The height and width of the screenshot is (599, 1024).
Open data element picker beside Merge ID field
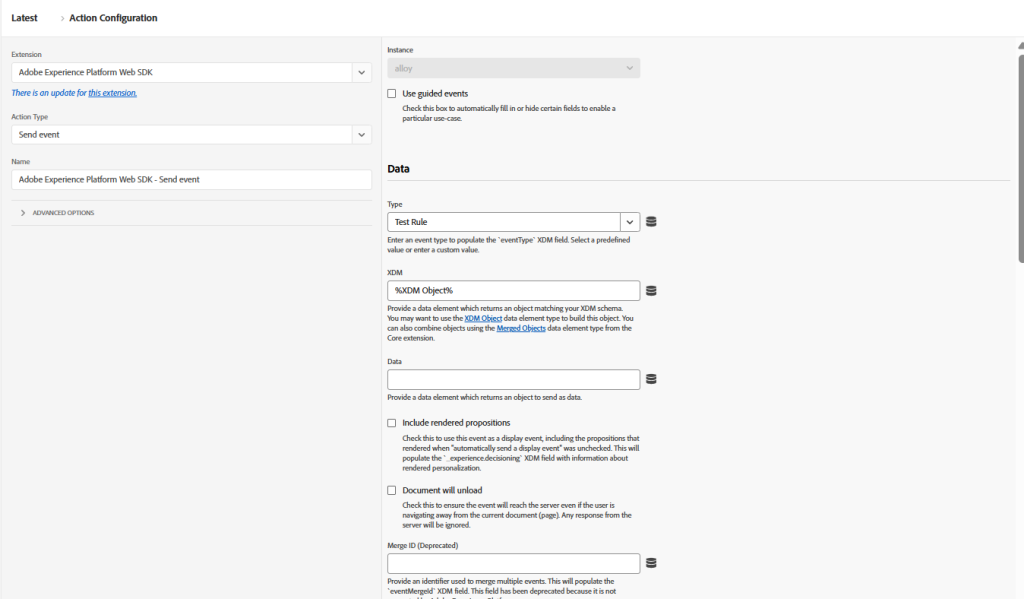(x=651, y=563)
